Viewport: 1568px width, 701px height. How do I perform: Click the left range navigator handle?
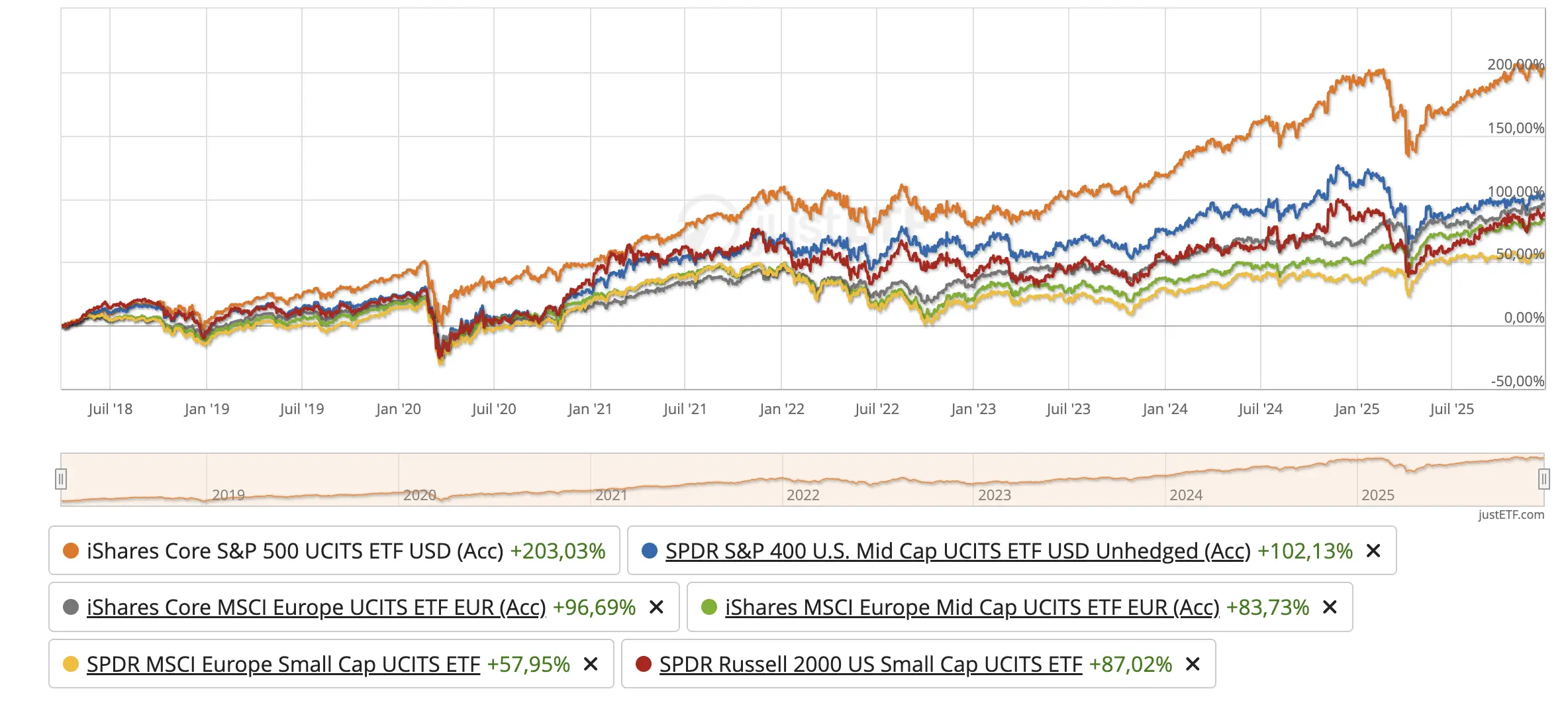61,478
